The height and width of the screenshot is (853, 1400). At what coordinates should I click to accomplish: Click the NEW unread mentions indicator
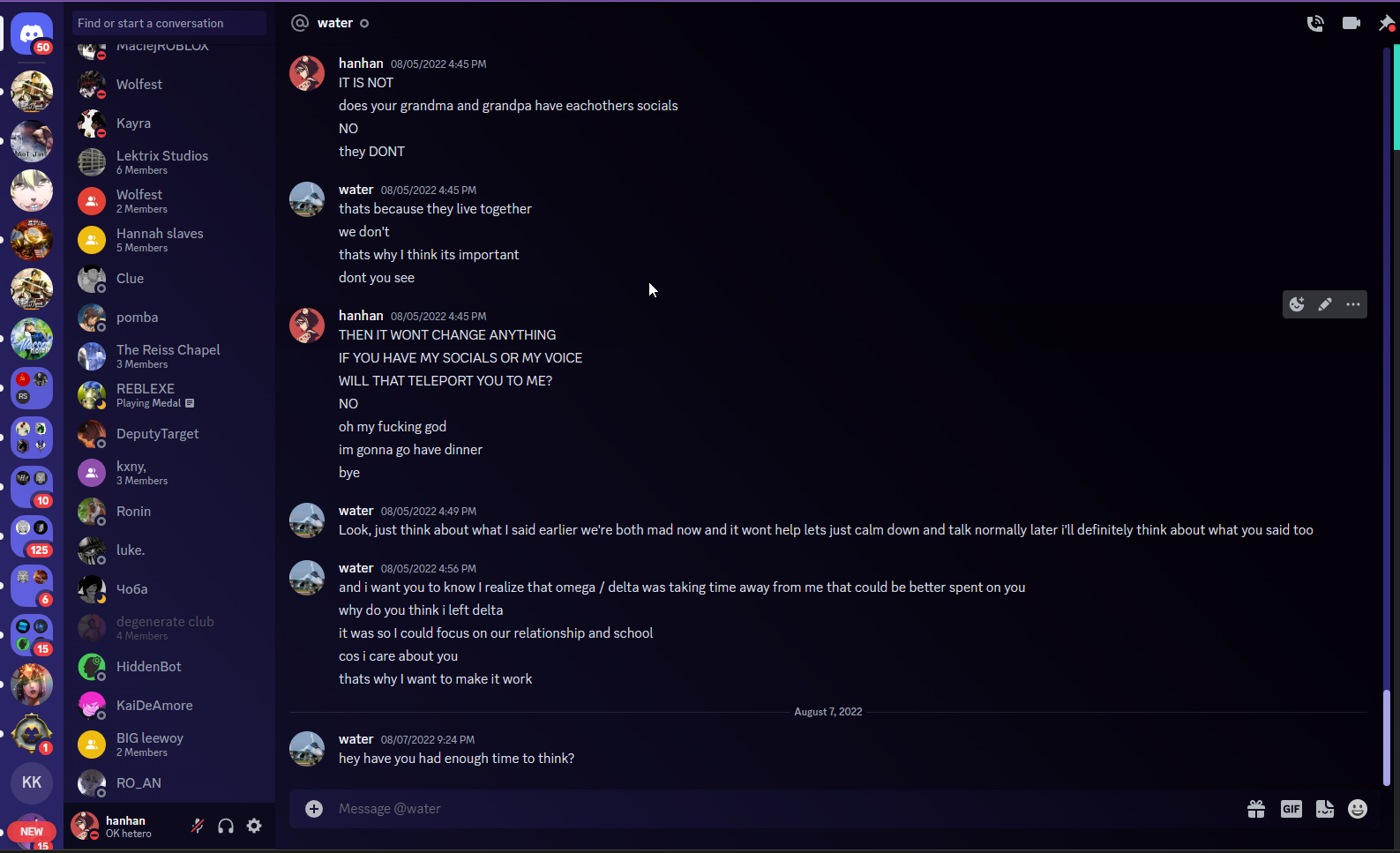(32, 831)
